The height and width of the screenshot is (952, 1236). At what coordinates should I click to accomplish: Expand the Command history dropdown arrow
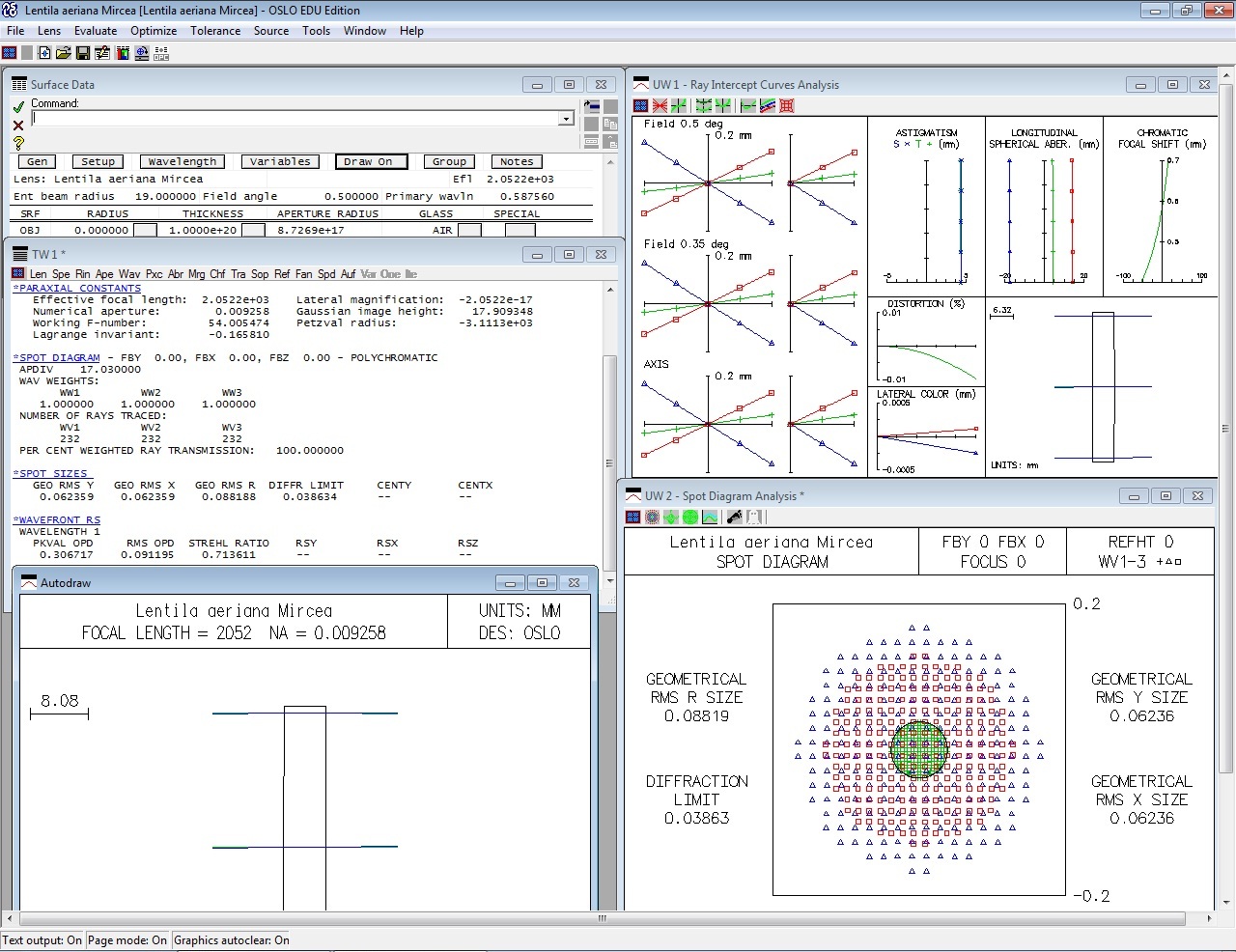566,119
